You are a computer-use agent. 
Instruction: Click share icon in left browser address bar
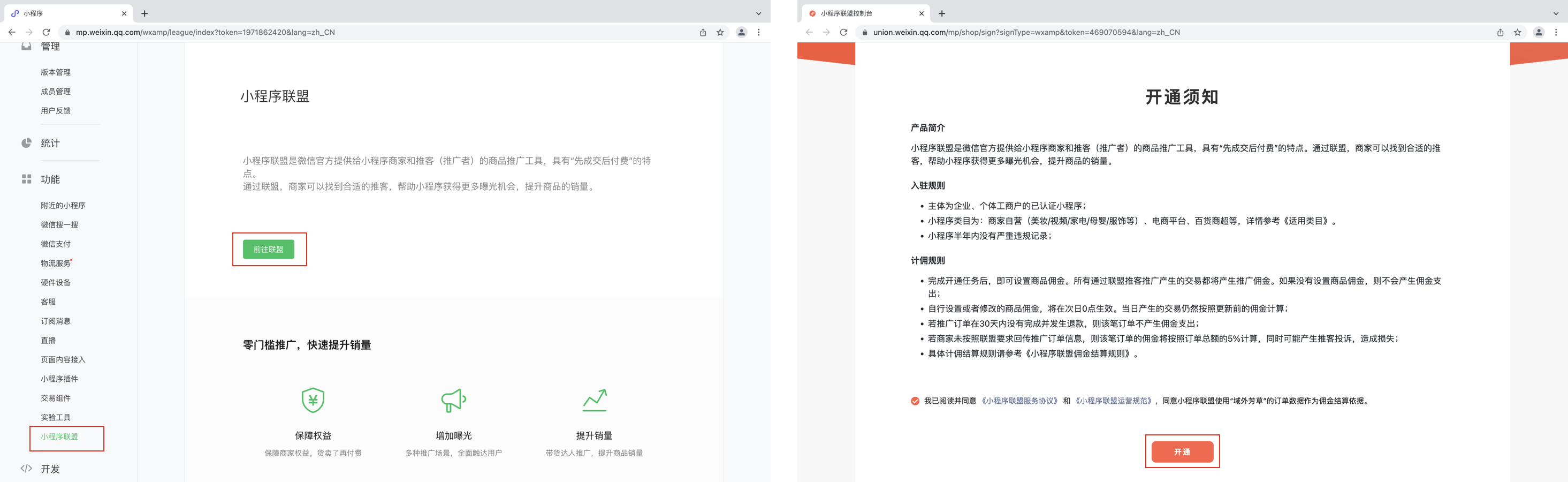[x=703, y=32]
